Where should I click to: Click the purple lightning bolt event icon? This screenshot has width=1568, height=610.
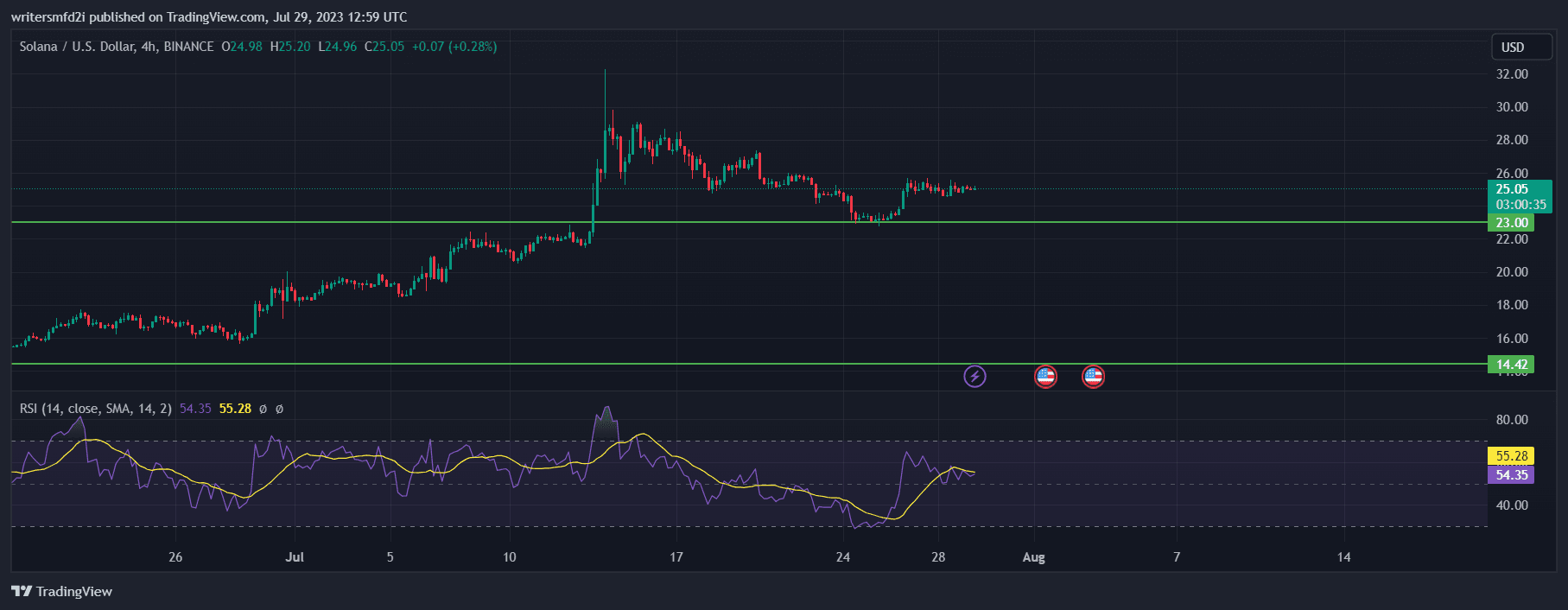pyautogui.click(x=974, y=377)
